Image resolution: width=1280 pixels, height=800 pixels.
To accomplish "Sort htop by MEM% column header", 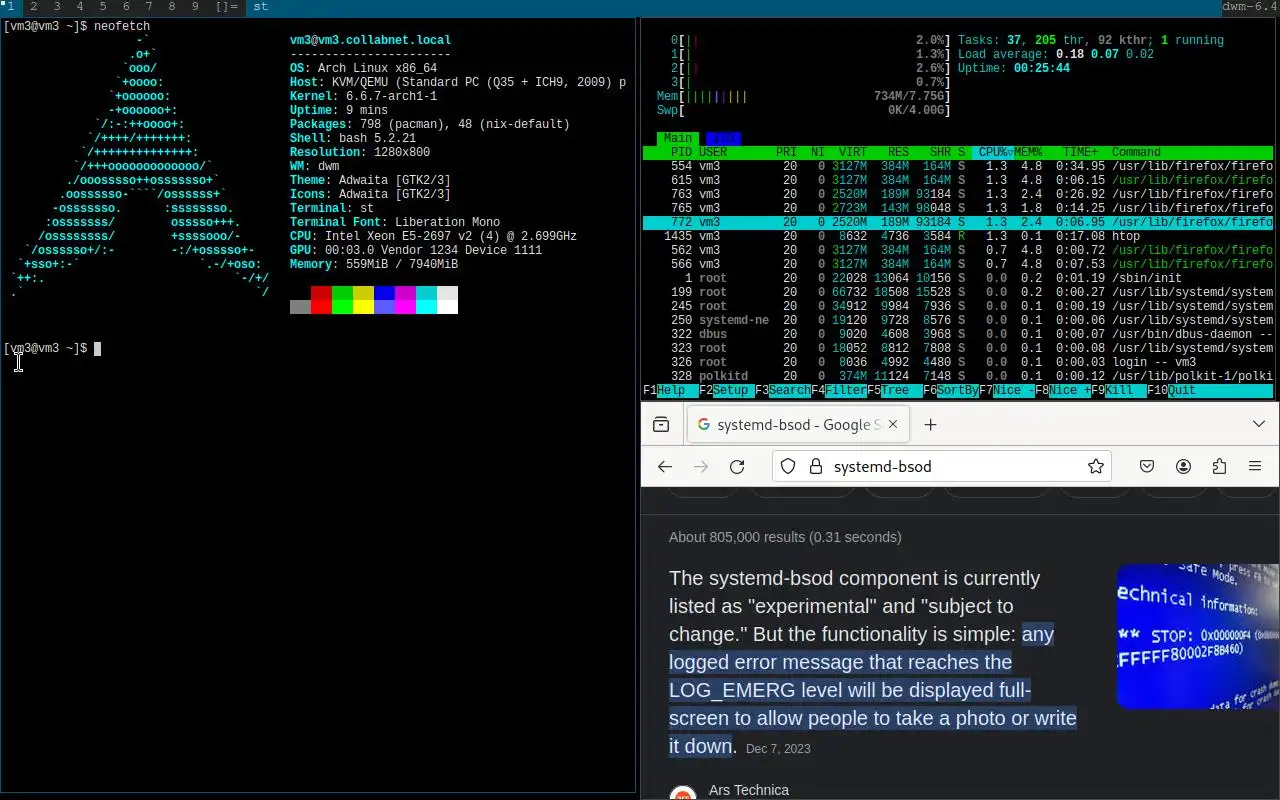I will click(1029, 152).
